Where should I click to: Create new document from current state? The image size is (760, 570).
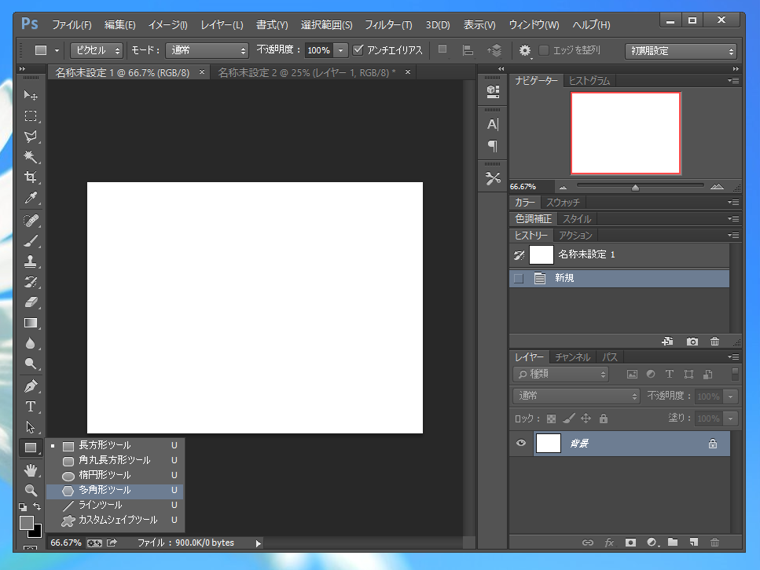click(x=668, y=341)
